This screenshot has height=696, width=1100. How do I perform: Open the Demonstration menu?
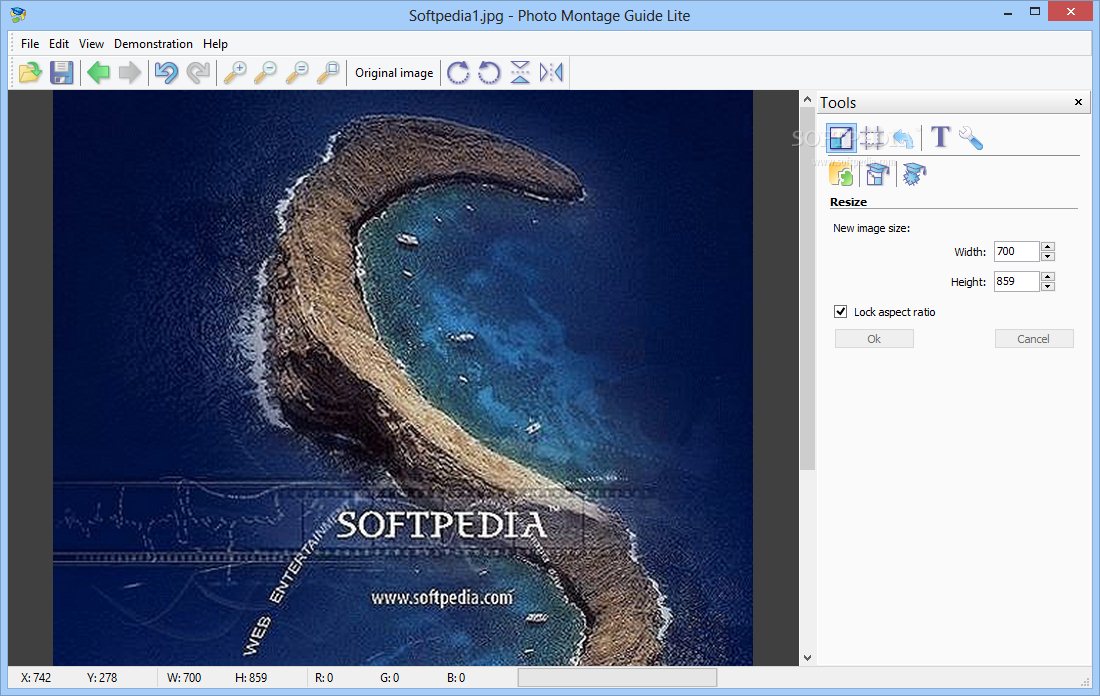pos(153,44)
